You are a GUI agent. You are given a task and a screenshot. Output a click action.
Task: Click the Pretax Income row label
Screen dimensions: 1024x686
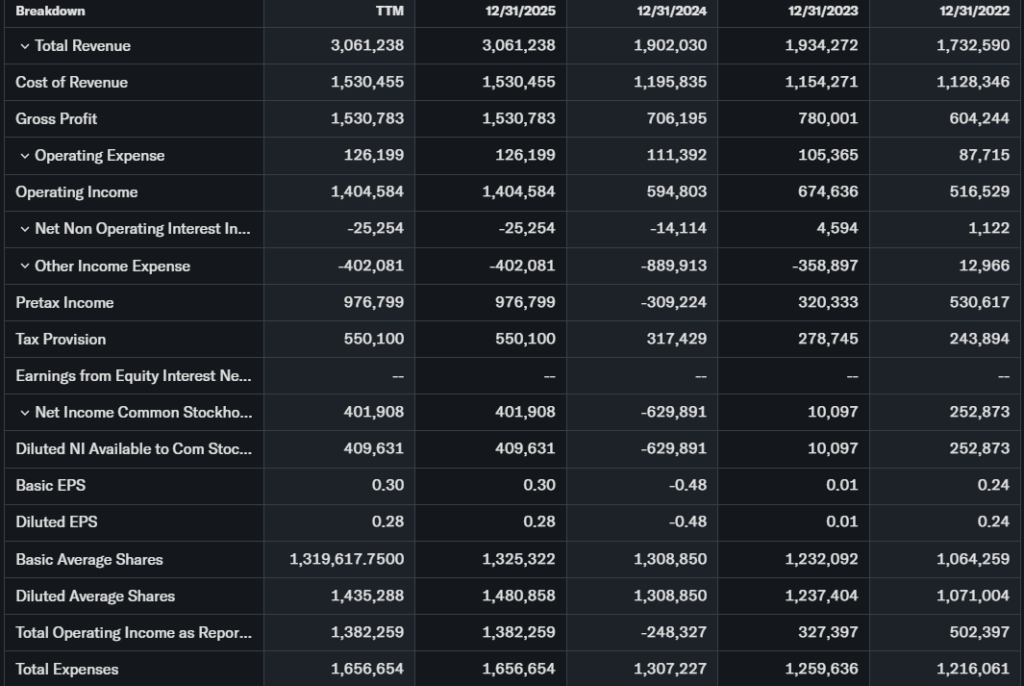[64, 302]
